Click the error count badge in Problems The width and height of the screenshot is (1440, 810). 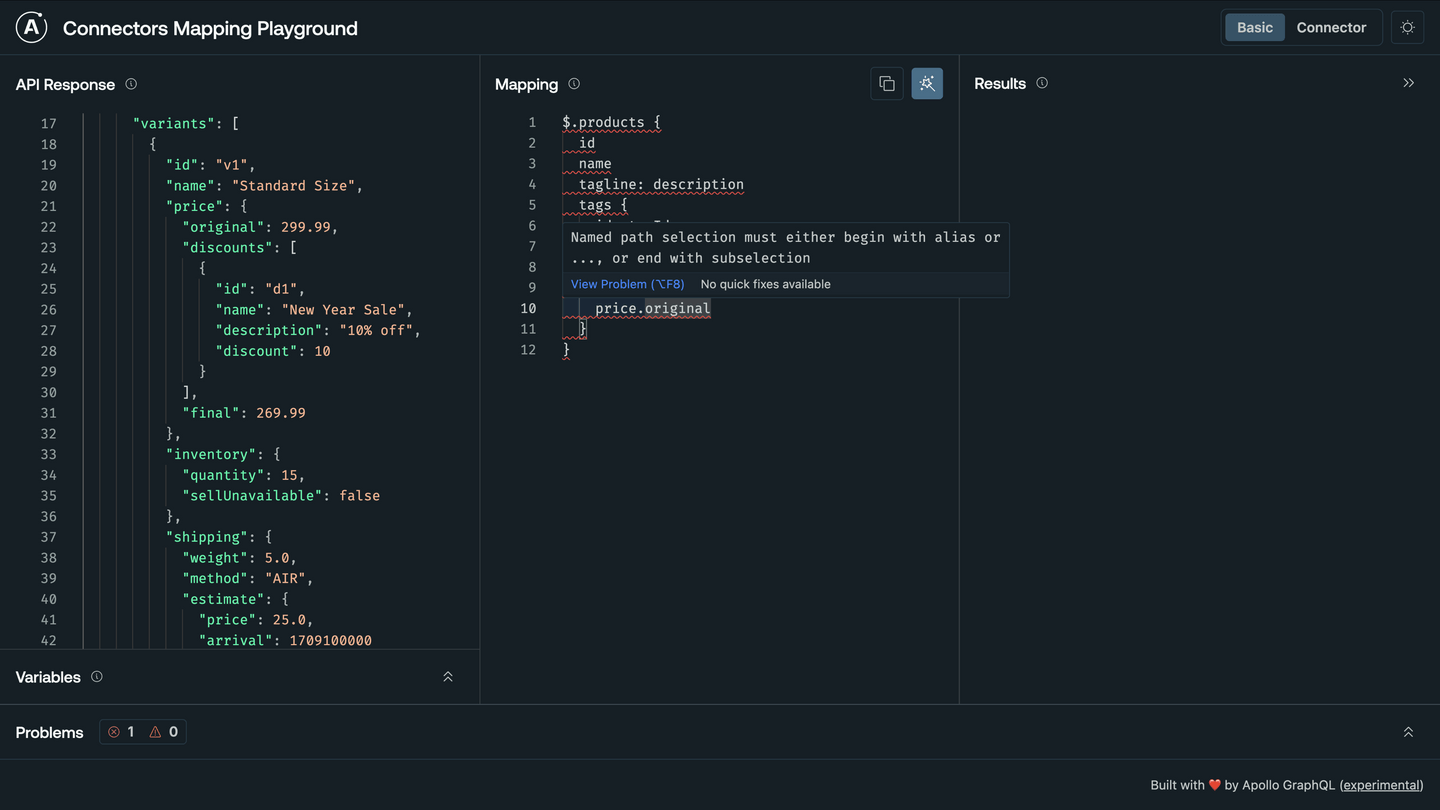click(121, 732)
